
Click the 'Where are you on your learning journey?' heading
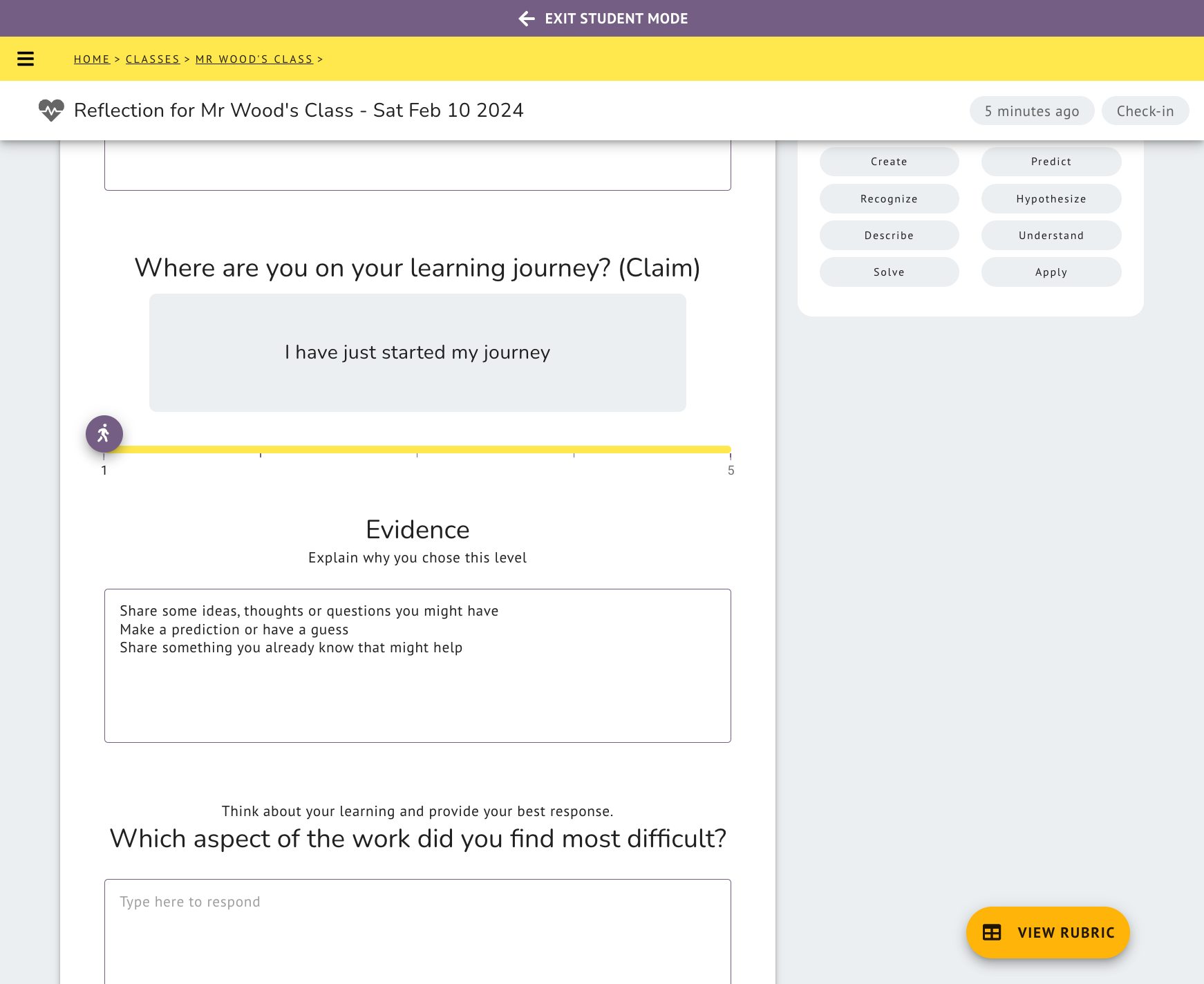(x=417, y=268)
